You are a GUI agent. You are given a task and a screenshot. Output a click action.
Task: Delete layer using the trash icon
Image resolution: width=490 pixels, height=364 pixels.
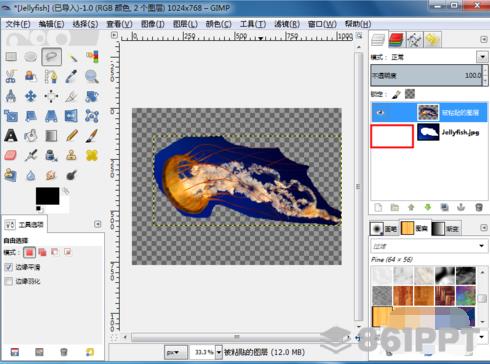tap(478, 208)
